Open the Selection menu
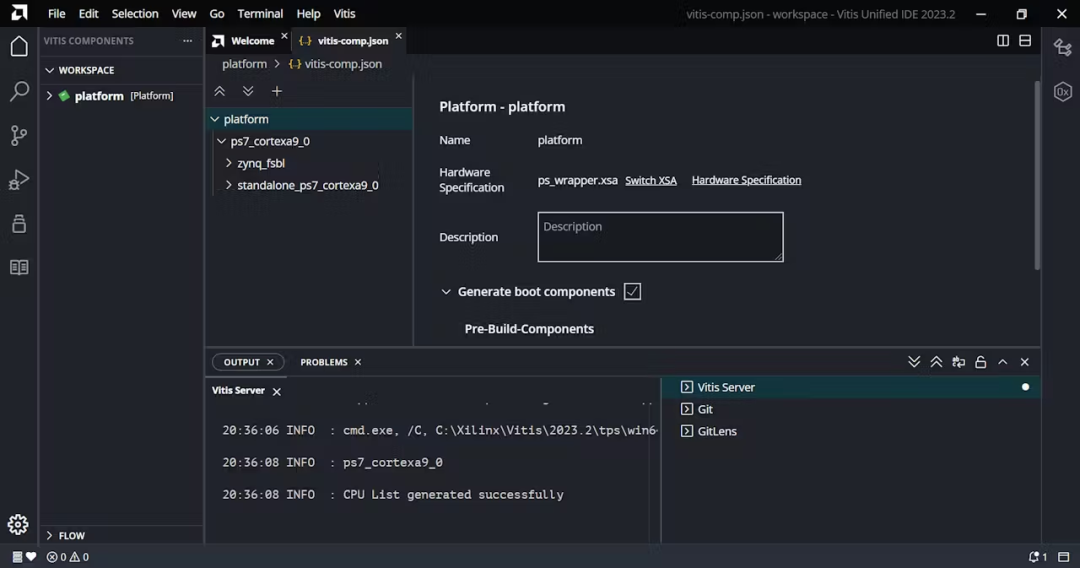Image resolution: width=1080 pixels, height=568 pixels. [135, 14]
